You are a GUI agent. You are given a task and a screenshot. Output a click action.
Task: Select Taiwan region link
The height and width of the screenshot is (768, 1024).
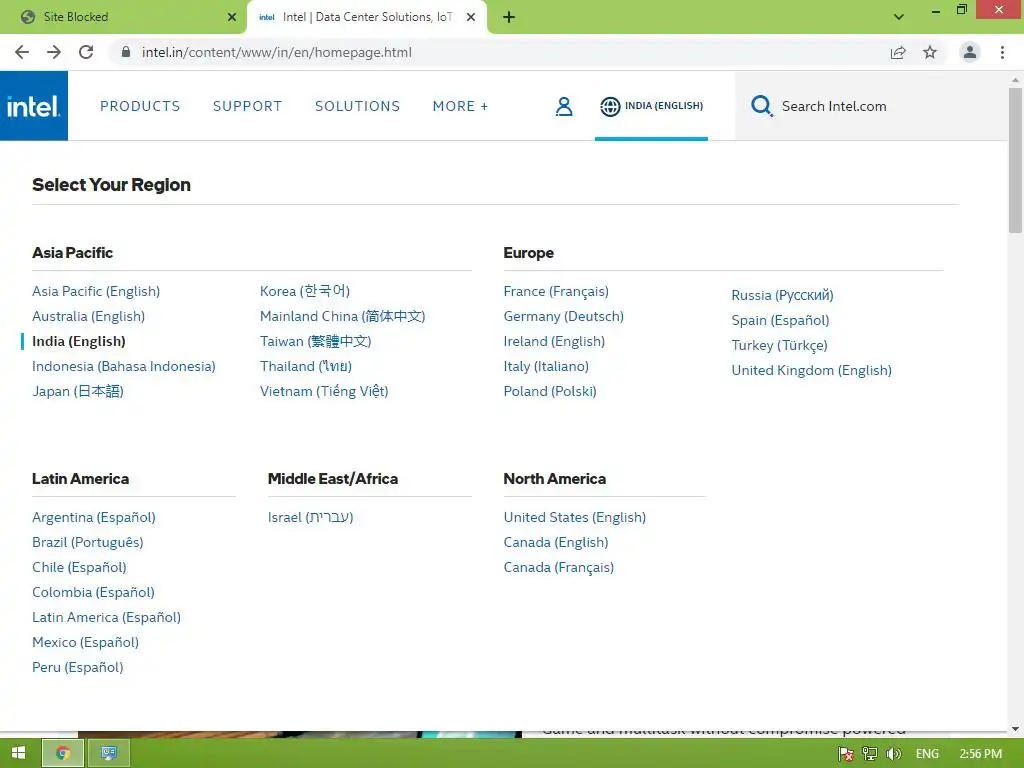pos(315,341)
